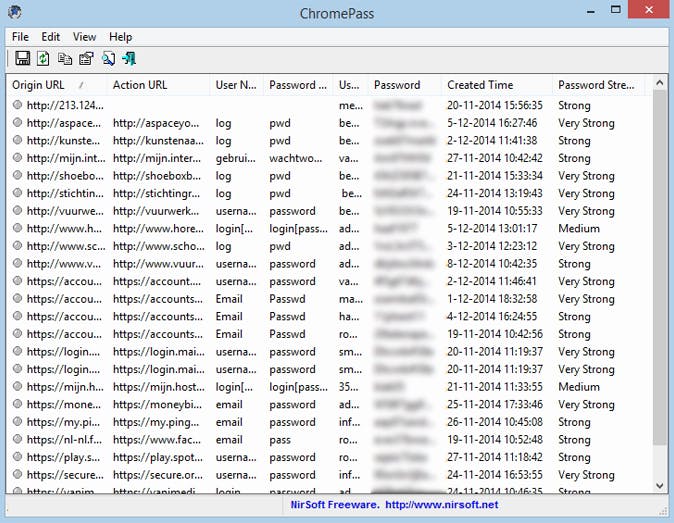Select row icon for https://play.s...
674x523 pixels.
click(17, 456)
